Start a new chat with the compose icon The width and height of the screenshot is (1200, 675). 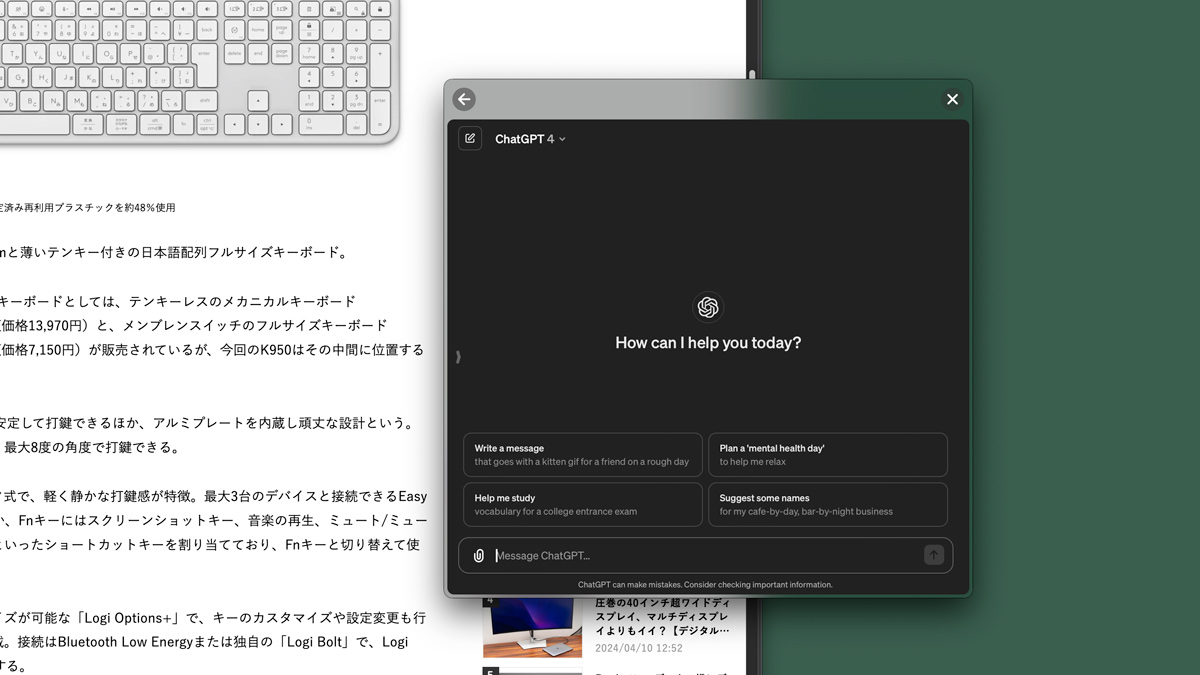click(470, 138)
